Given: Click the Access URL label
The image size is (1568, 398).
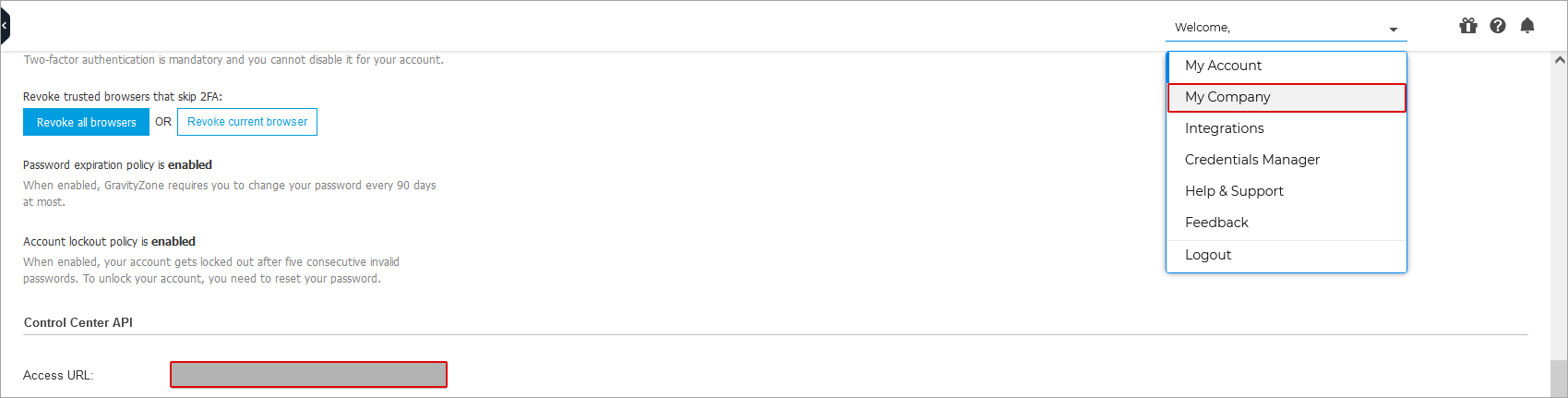Looking at the screenshot, I should point(58,376).
